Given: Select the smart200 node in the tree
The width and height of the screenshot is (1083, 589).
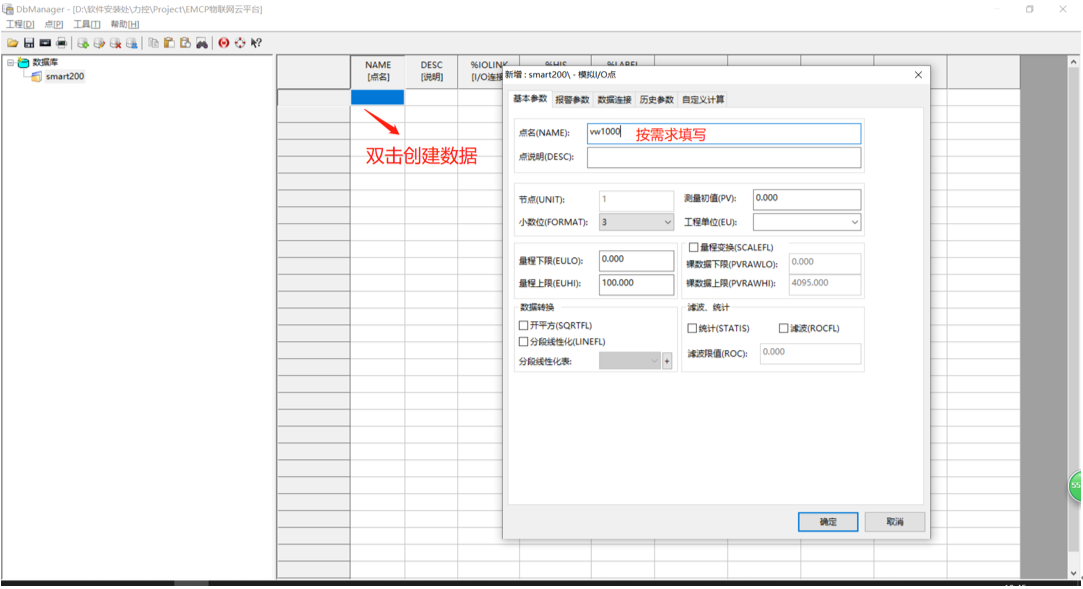Looking at the screenshot, I should [66, 75].
